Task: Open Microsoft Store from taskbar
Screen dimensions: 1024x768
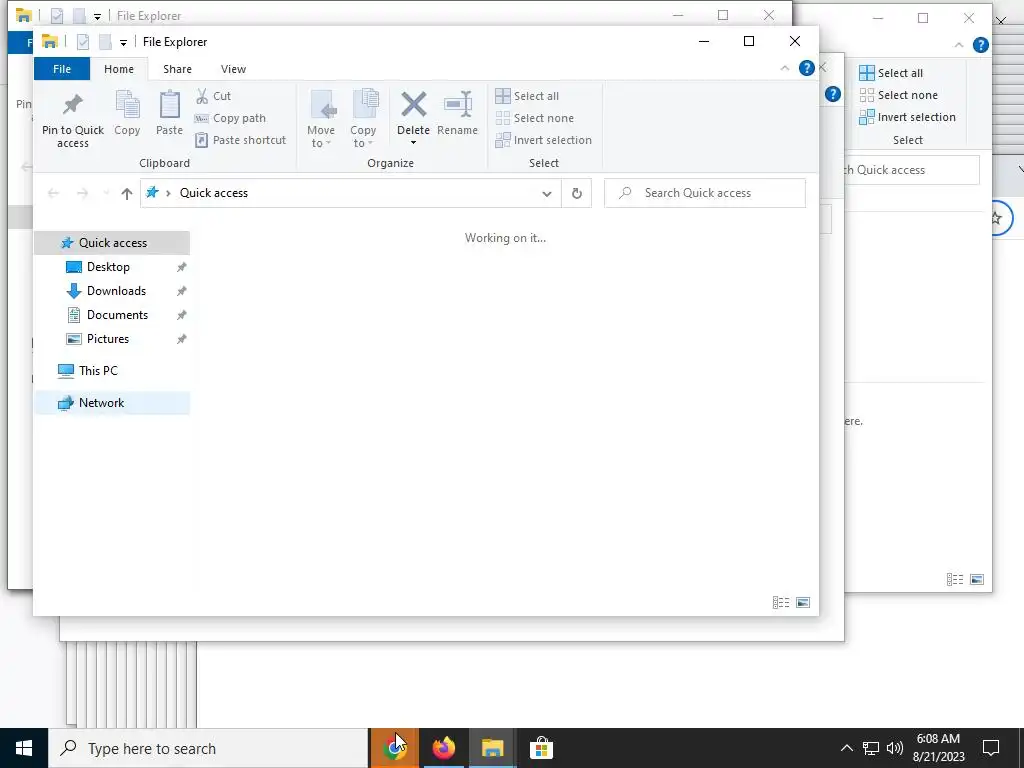Action: point(541,748)
